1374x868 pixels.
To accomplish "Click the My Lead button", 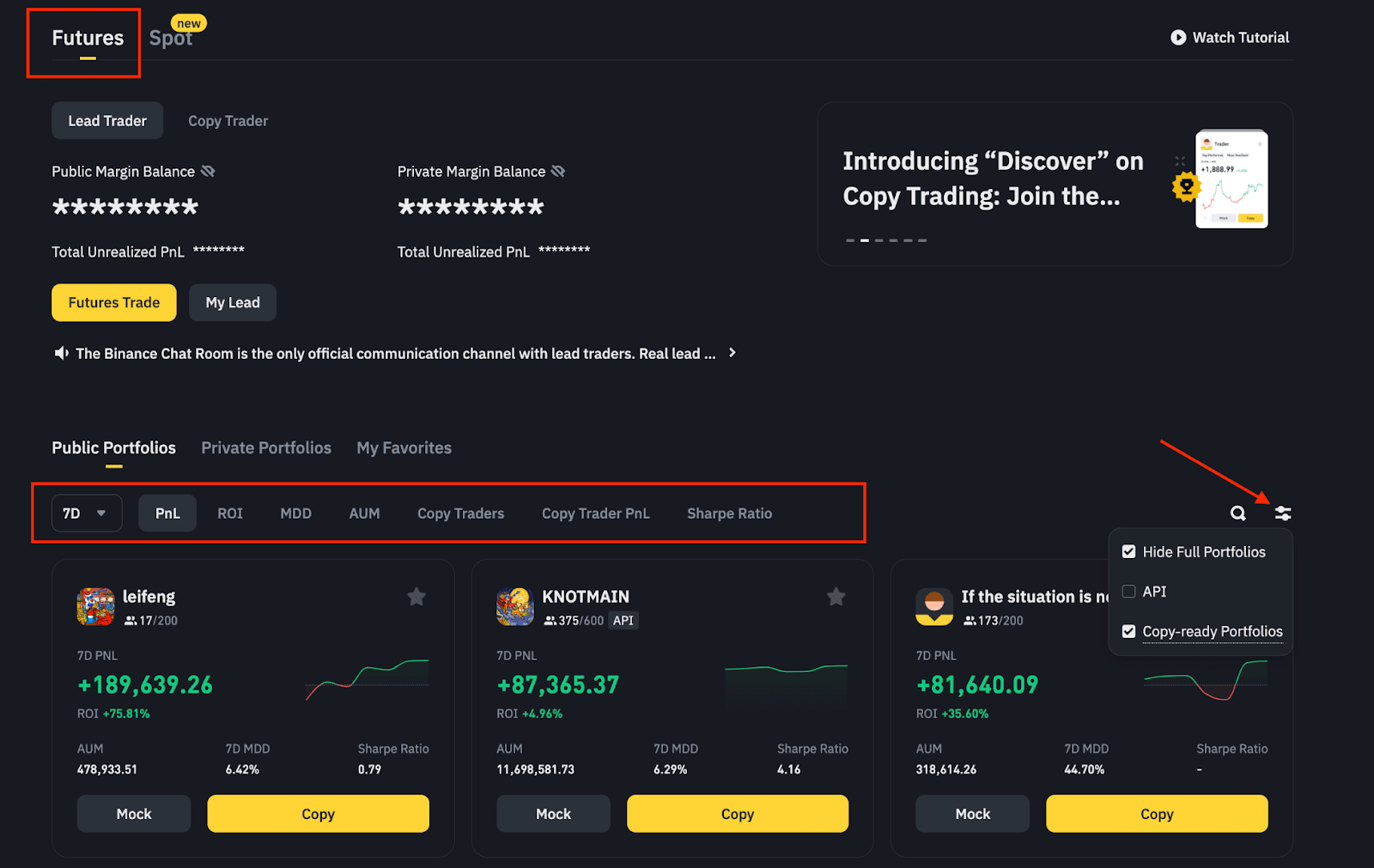I will [233, 303].
